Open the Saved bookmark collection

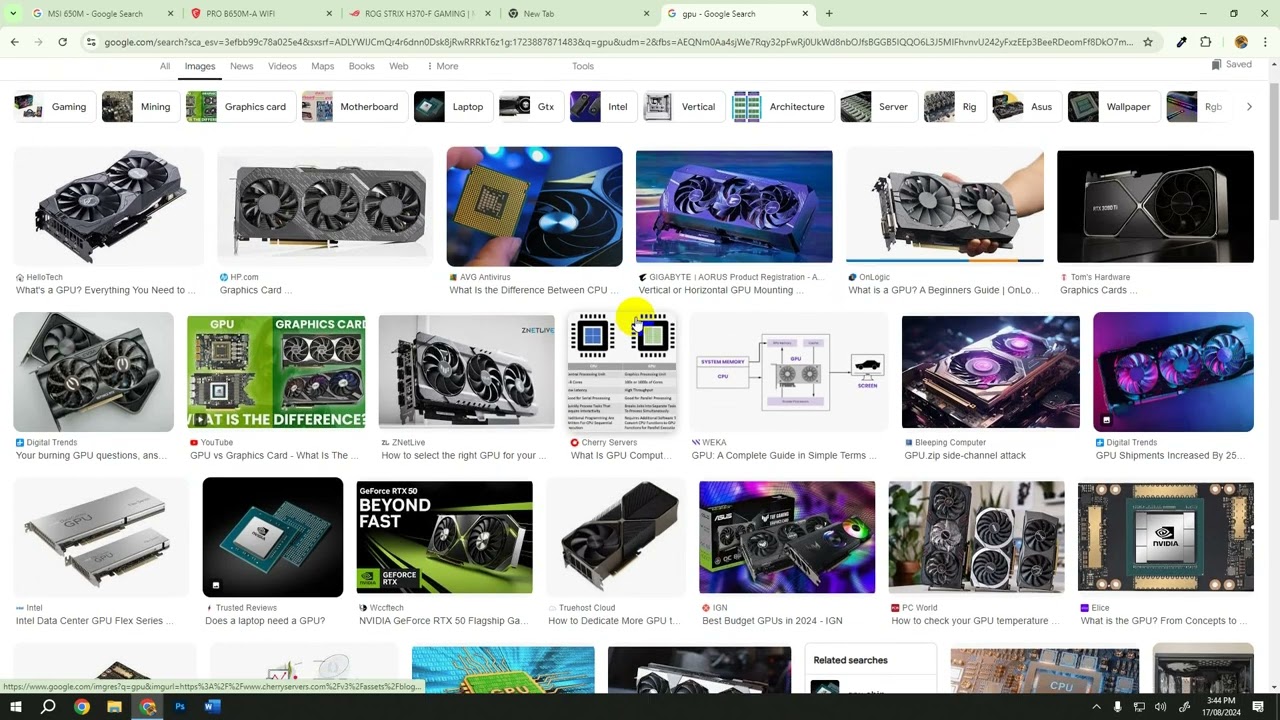click(1231, 64)
